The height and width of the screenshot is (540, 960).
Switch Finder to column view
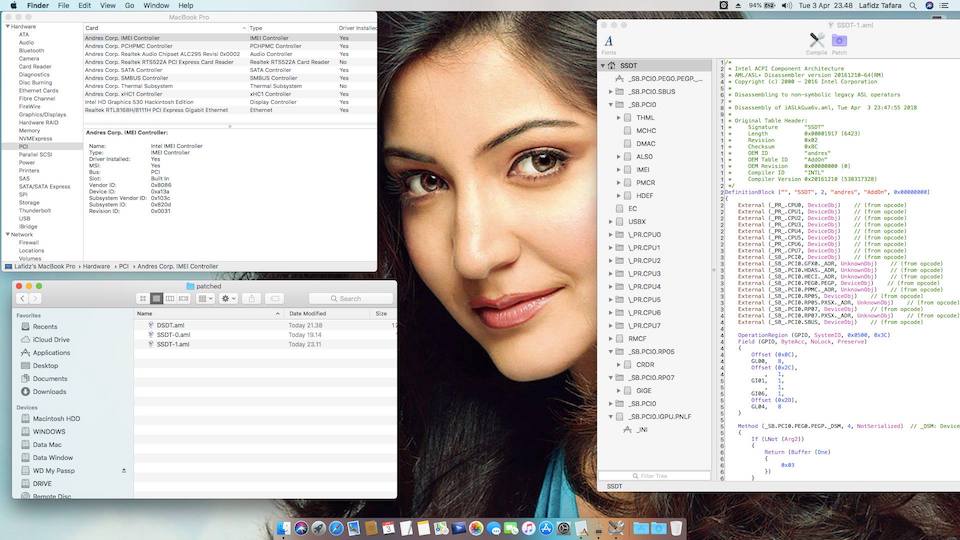click(x=170, y=298)
